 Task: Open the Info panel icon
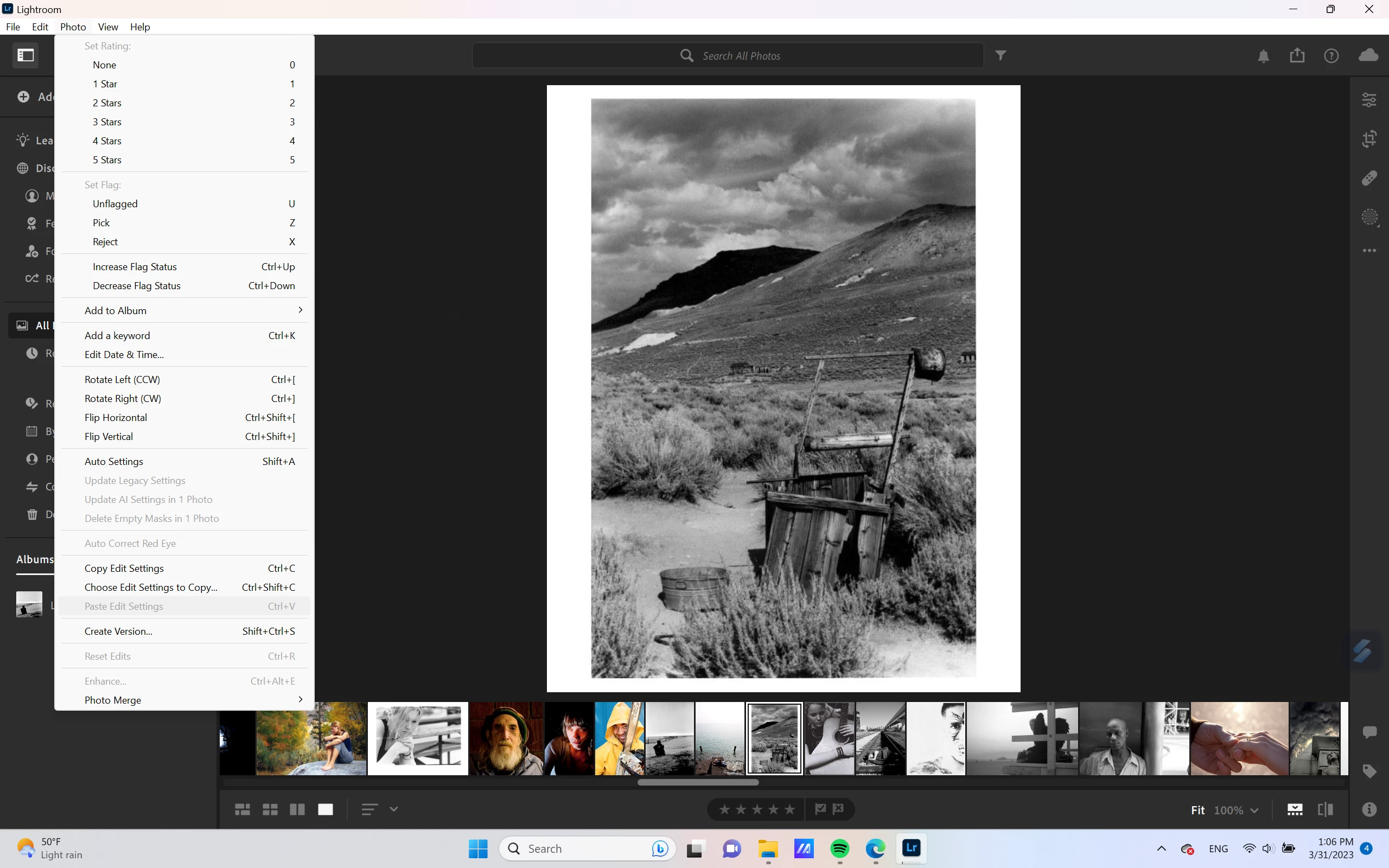click(x=1369, y=809)
